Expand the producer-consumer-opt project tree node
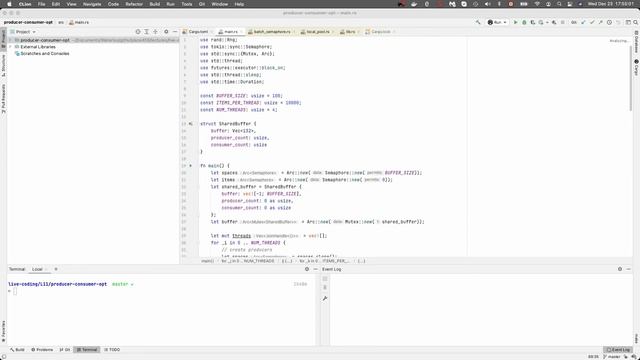 (11, 40)
